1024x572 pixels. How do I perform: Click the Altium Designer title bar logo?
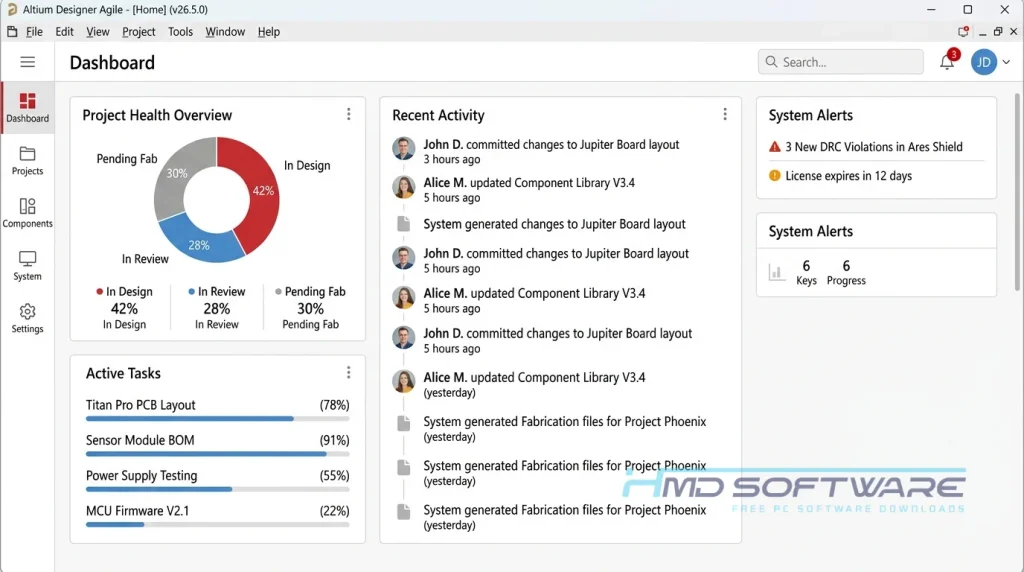(x=12, y=10)
